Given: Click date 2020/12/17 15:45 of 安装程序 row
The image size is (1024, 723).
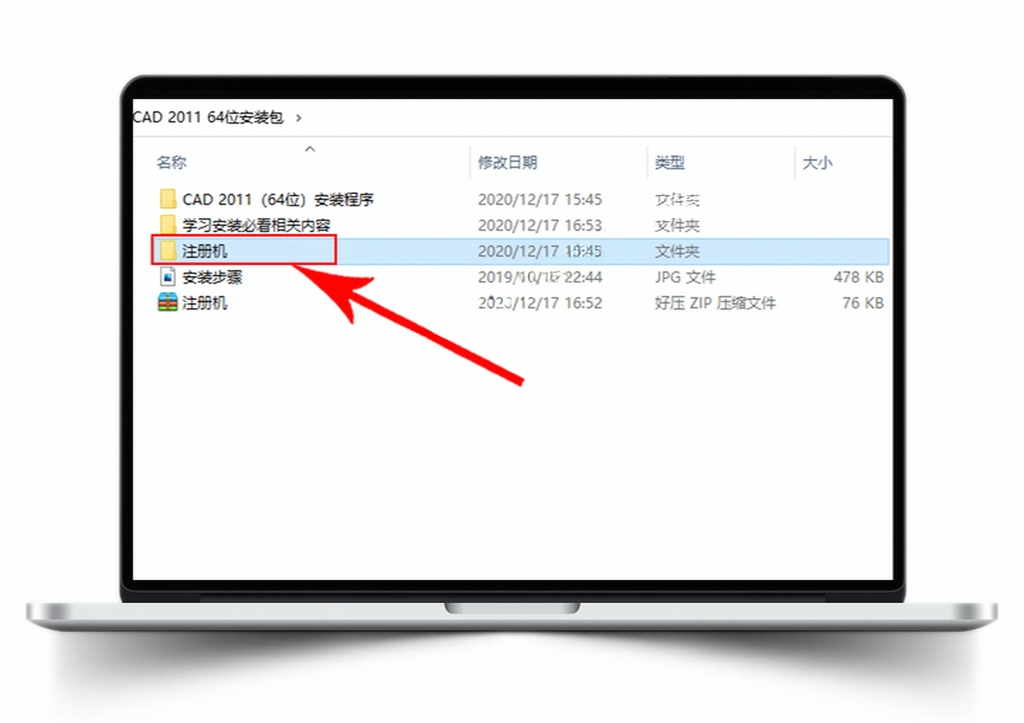Looking at the screenshot, I should click(x=540, y=199).
